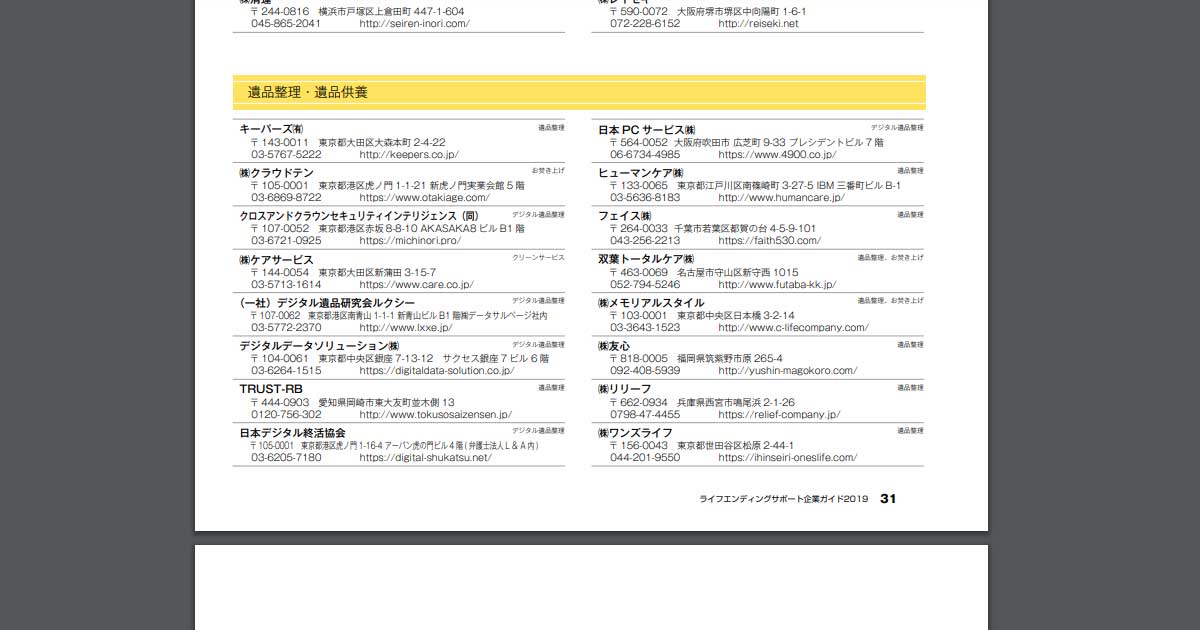Select the phone number 092-408-5939
1200x630 pixels.
point(645,371)
